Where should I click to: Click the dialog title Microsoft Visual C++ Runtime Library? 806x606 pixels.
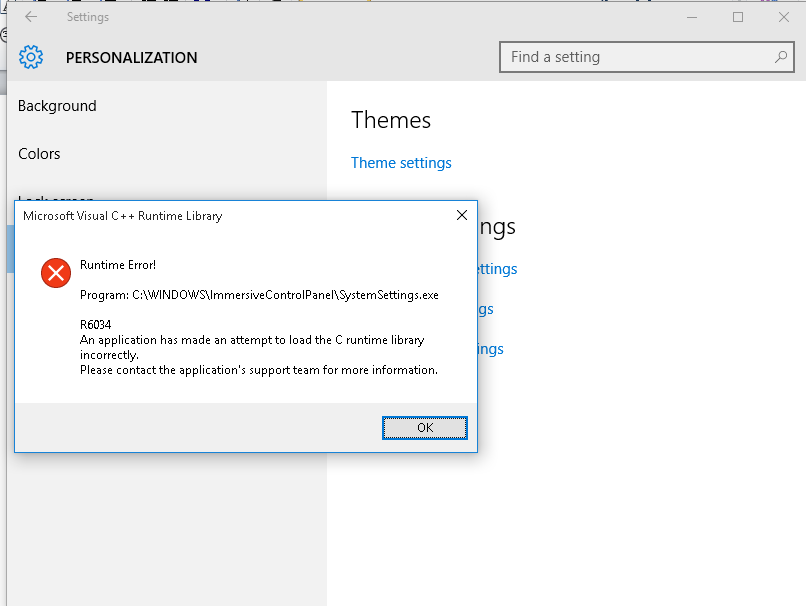123,216
